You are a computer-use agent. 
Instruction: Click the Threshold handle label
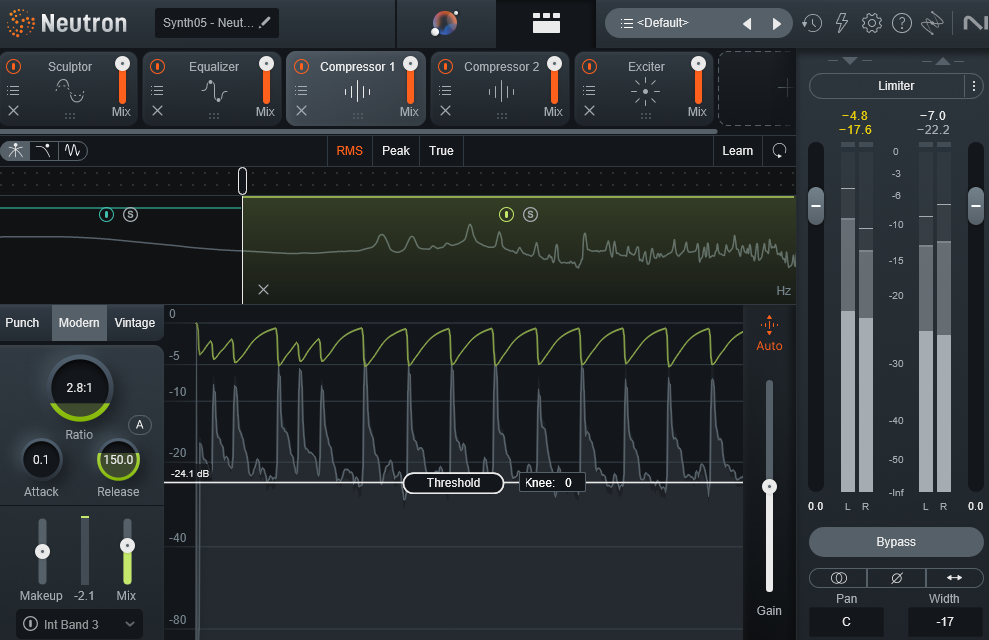(453, 483)
